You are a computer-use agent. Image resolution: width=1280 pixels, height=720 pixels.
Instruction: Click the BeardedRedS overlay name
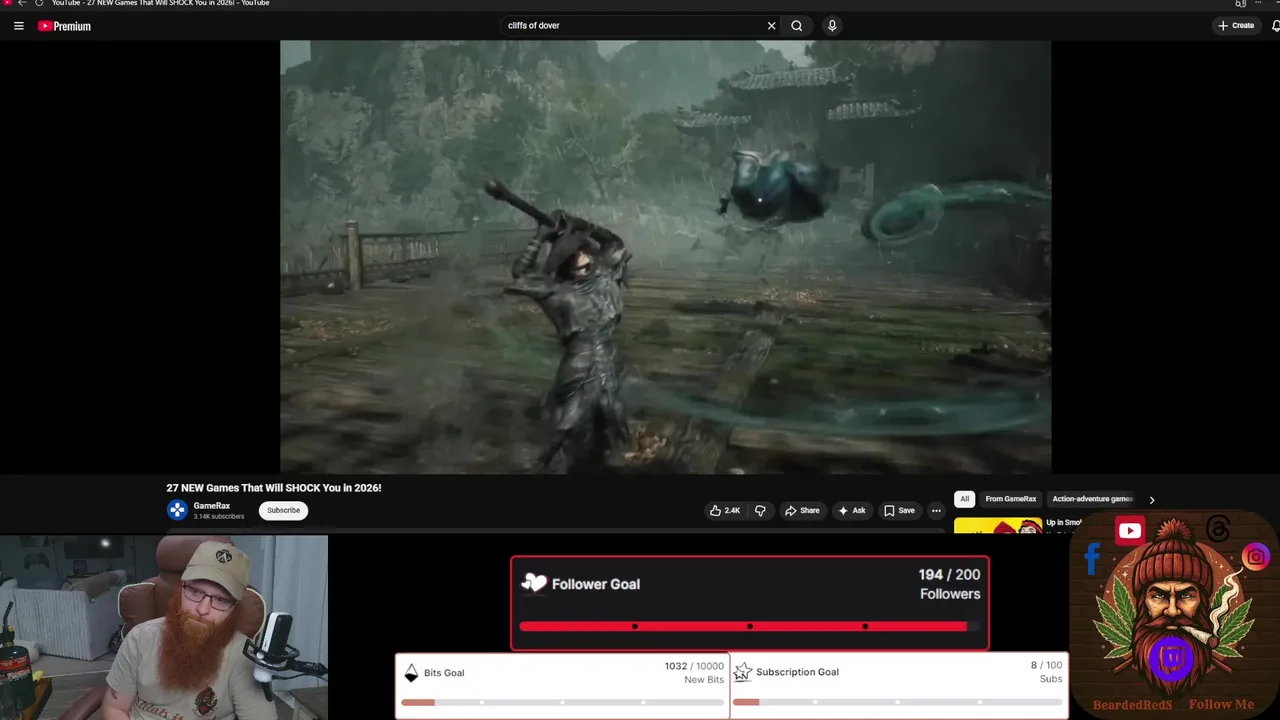click(x=1132, y=704)
